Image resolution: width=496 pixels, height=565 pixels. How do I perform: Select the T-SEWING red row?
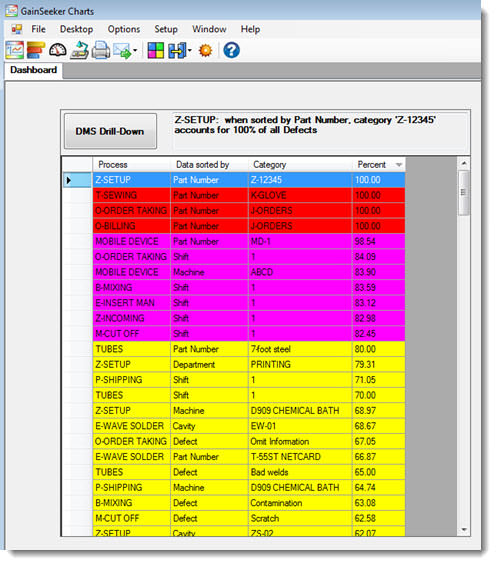click(249, 195)
